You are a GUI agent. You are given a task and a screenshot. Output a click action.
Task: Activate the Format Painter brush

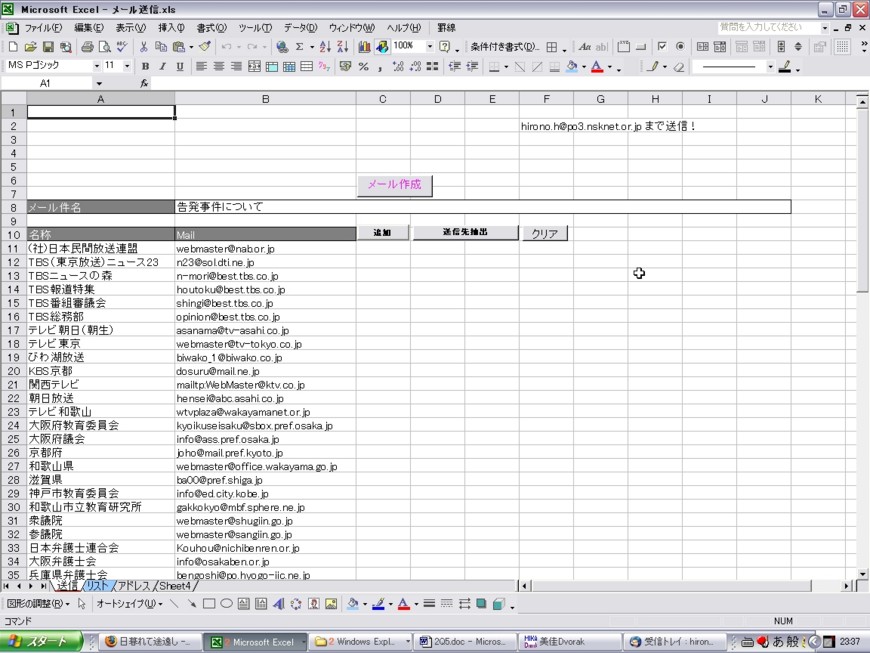pos(205,47)
